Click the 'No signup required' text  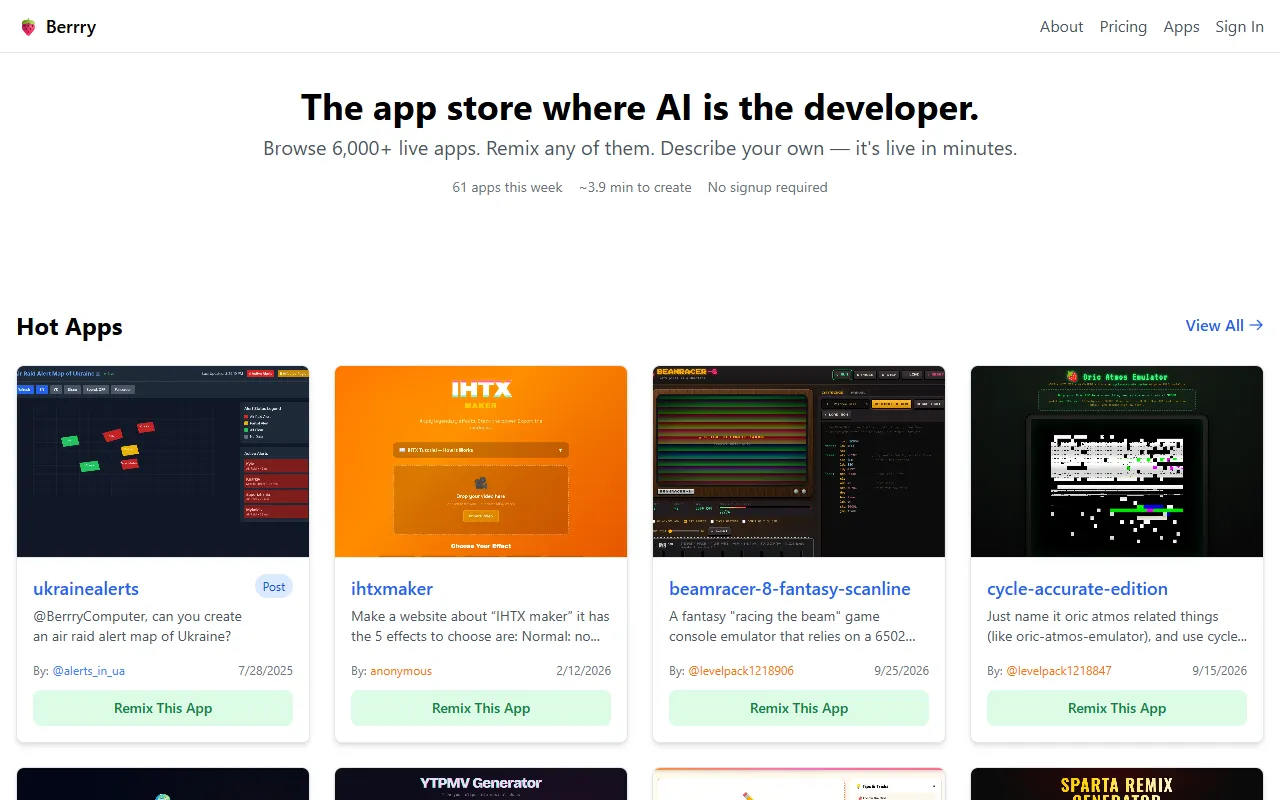pyautogui.click(x=767, y=187)
